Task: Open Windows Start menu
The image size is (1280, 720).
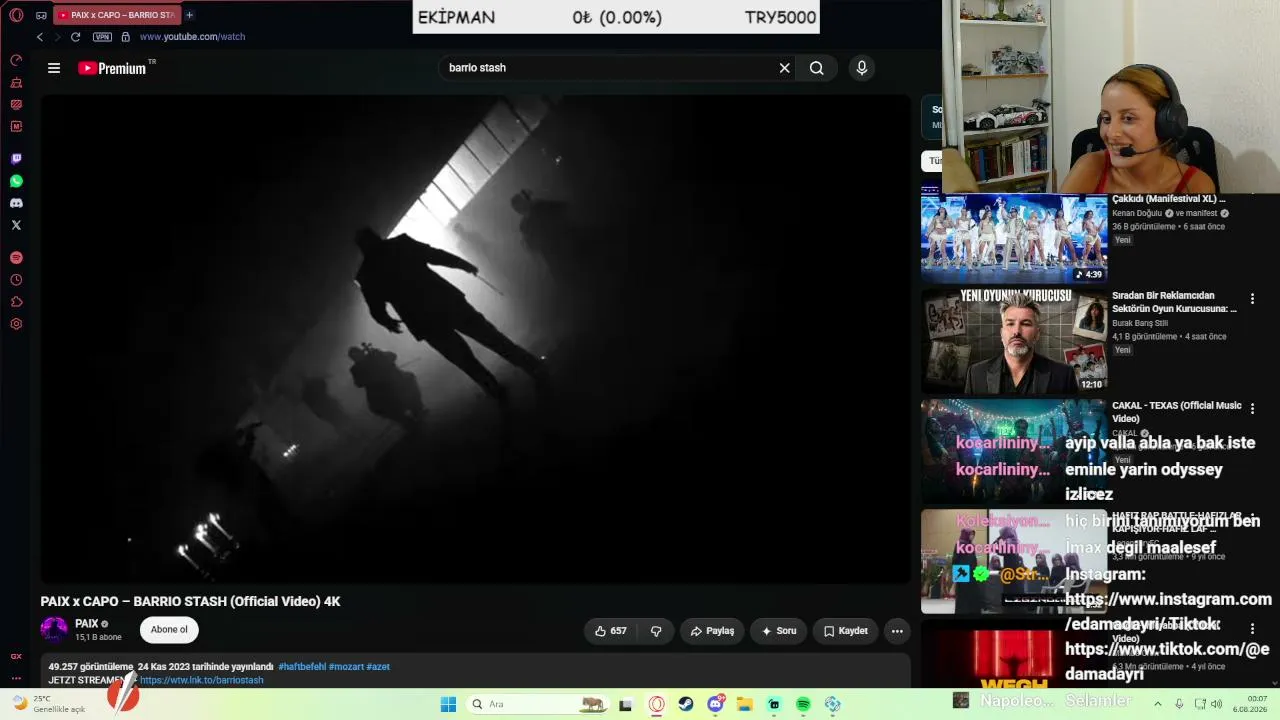Action: [448, 704]
